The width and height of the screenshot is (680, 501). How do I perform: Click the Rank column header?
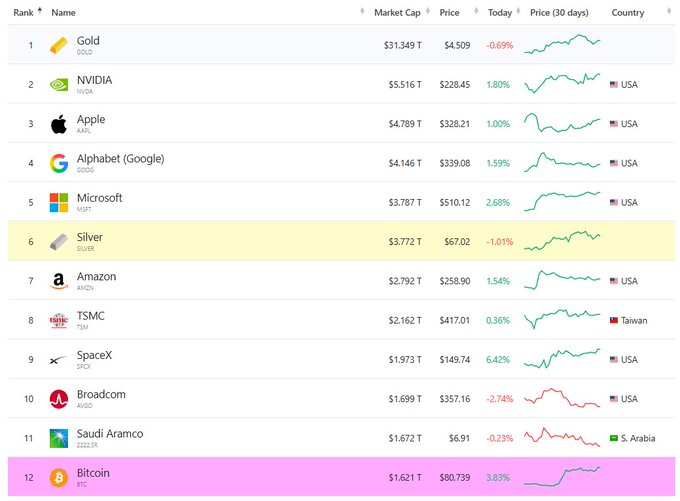[23, 13]
